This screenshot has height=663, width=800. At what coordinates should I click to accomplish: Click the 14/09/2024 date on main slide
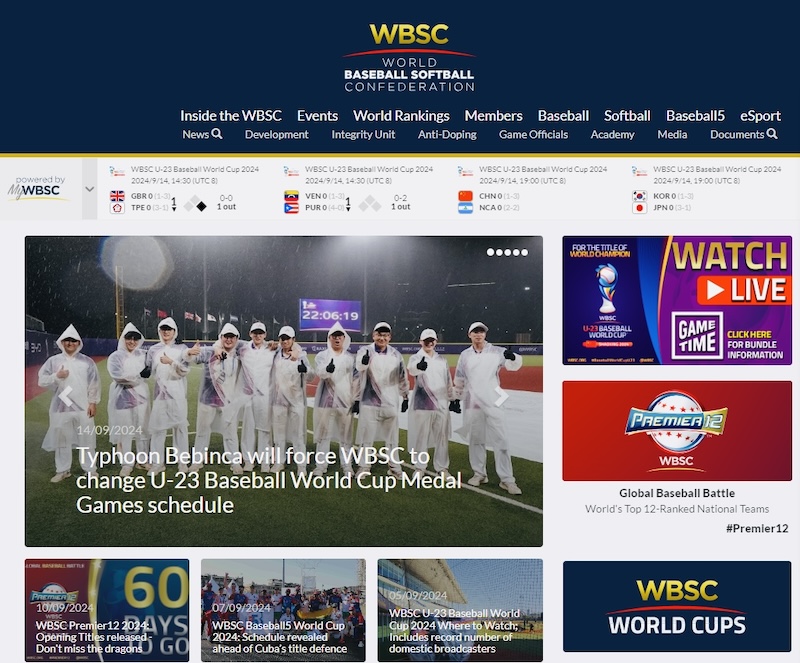(109, 430)
